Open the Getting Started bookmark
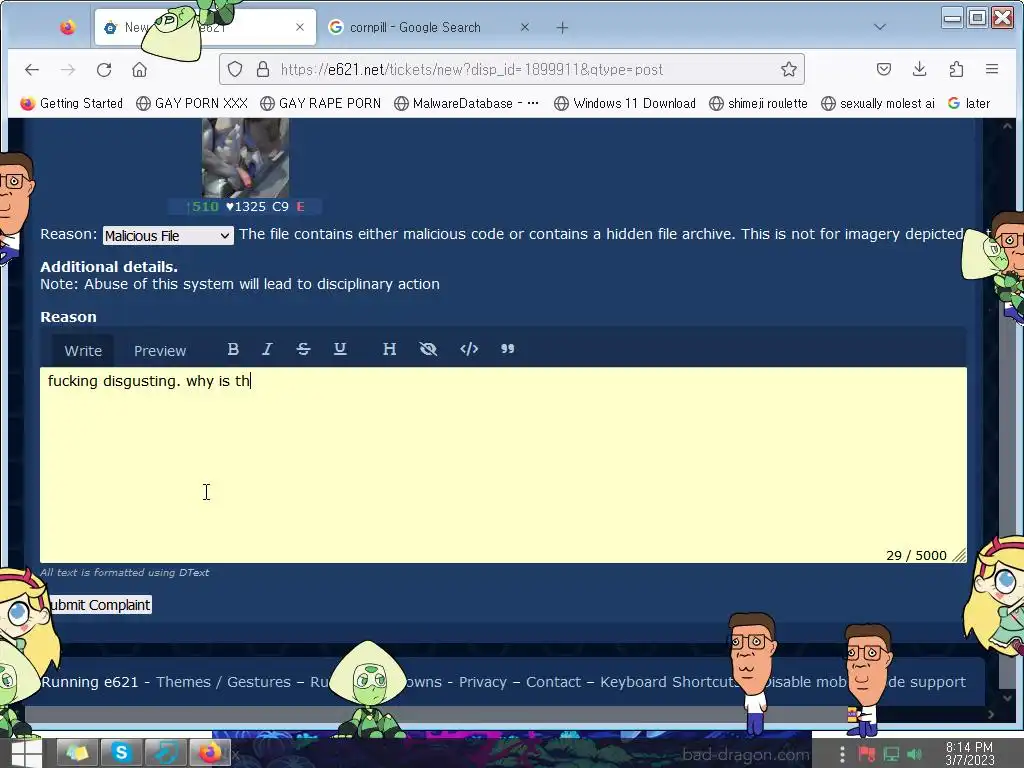This screenshot has width=1024, height=768. [72, 103]
